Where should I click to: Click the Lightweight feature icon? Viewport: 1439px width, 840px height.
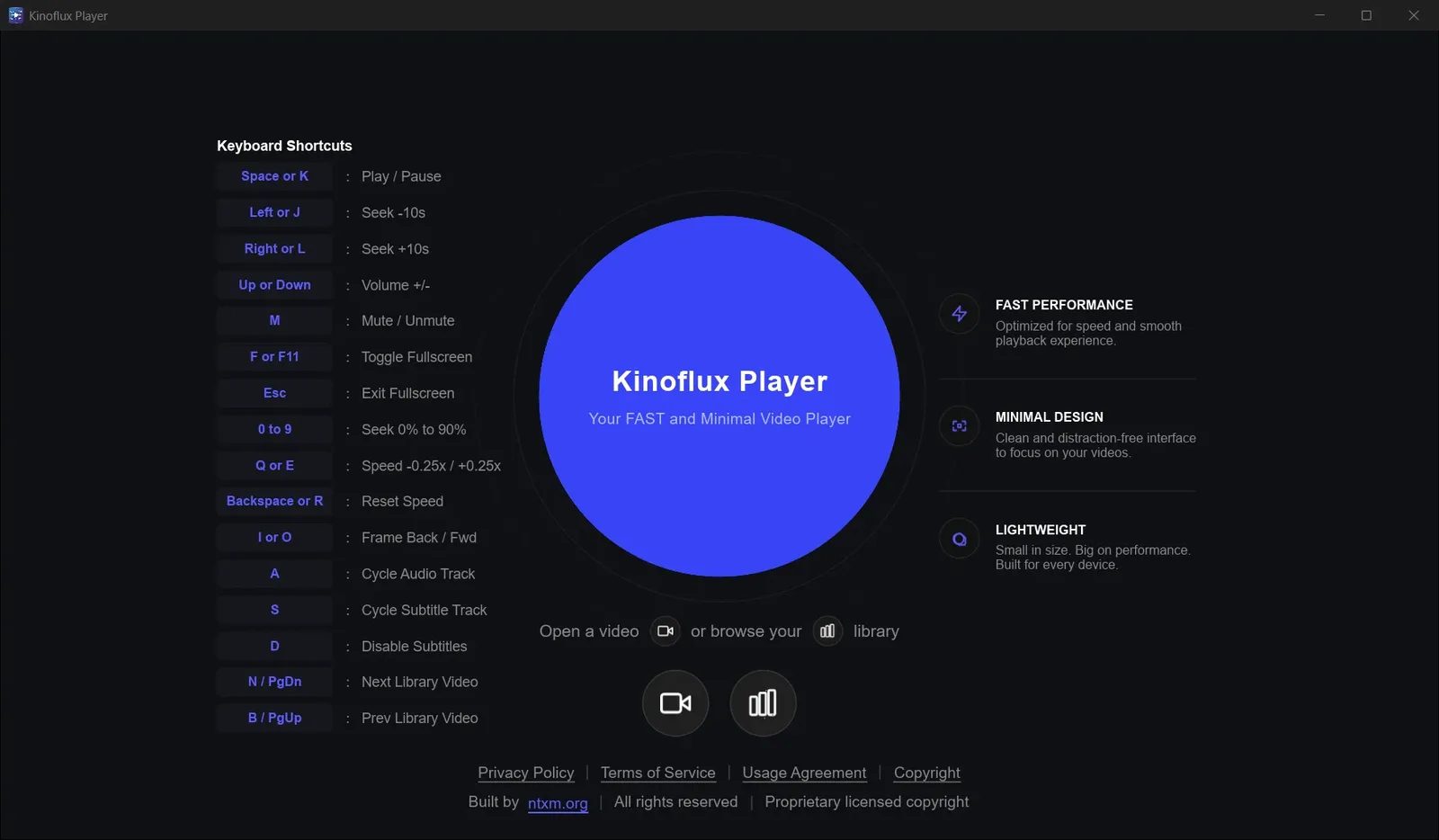tap(960, 539)
